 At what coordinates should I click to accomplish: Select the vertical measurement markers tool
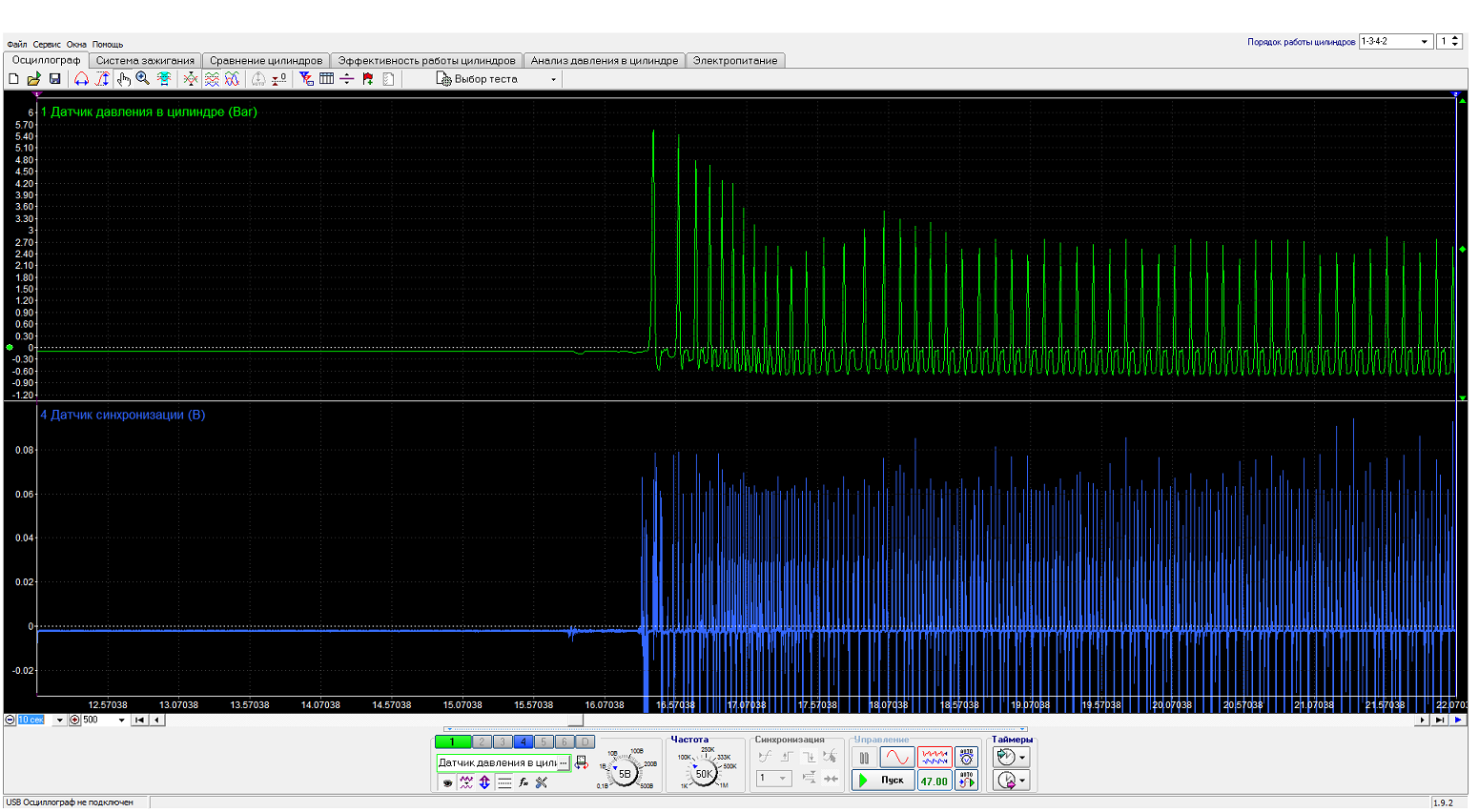coord(102,79)
